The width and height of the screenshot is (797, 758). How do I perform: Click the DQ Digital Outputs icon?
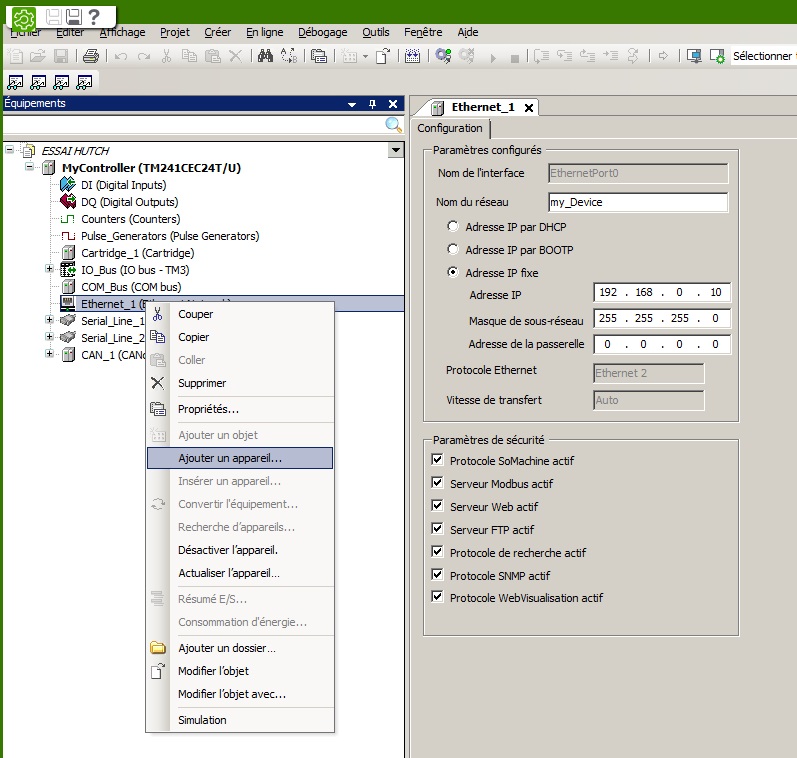point(68,202)
